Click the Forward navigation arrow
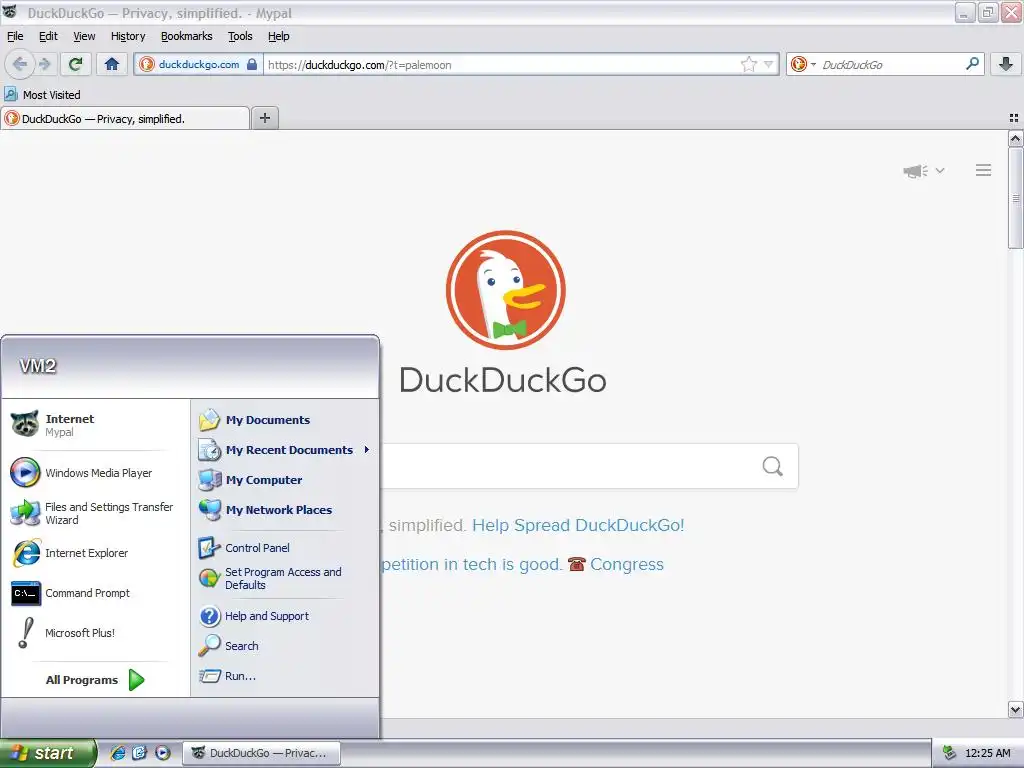The width and height of the screenshot is (1024, 768). (44, 64)
